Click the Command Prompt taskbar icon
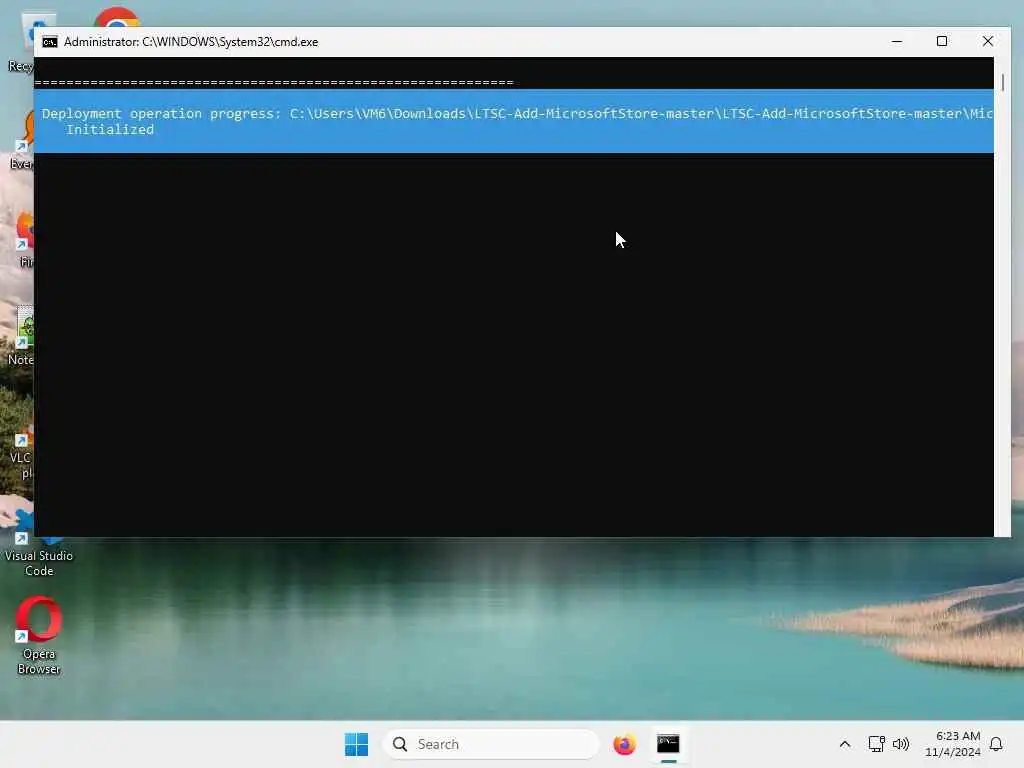Screen dimensions: 1024x768 668,744
